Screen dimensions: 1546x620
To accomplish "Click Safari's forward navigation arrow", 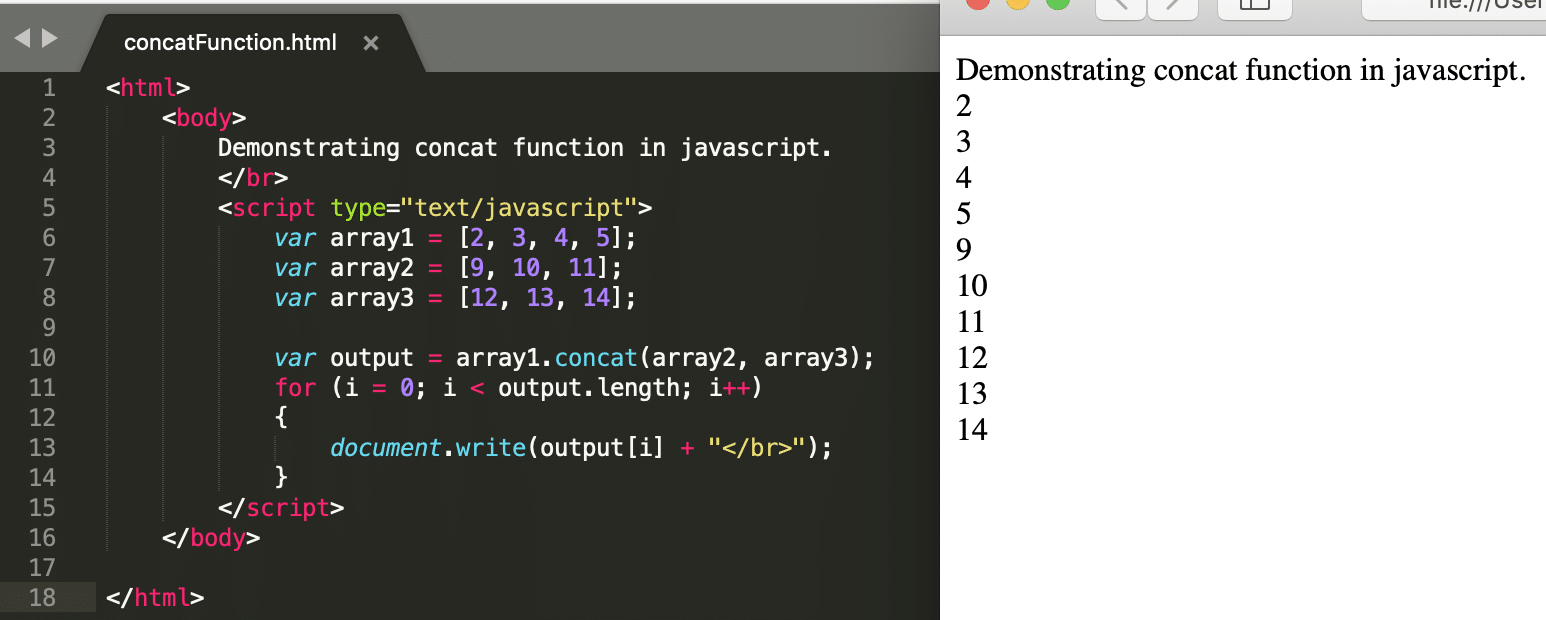I will click(1172, 8).
